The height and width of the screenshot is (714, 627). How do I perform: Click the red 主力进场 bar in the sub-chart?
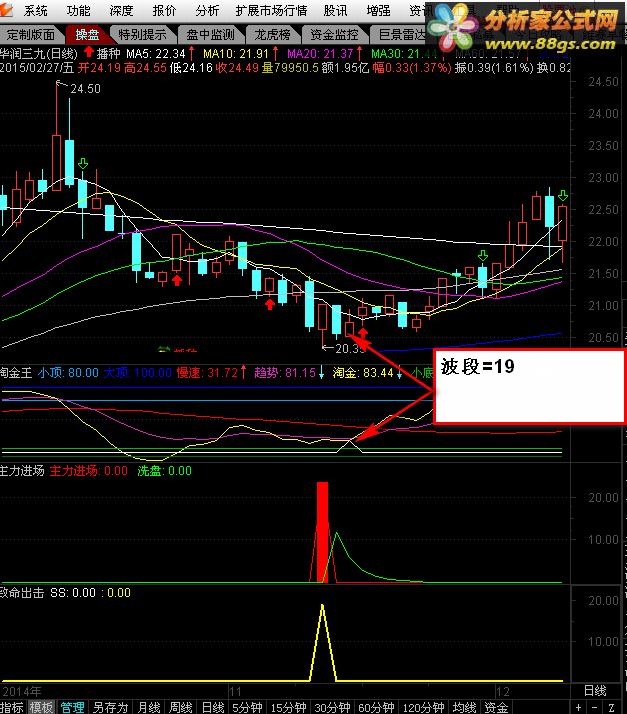(322, 532)
